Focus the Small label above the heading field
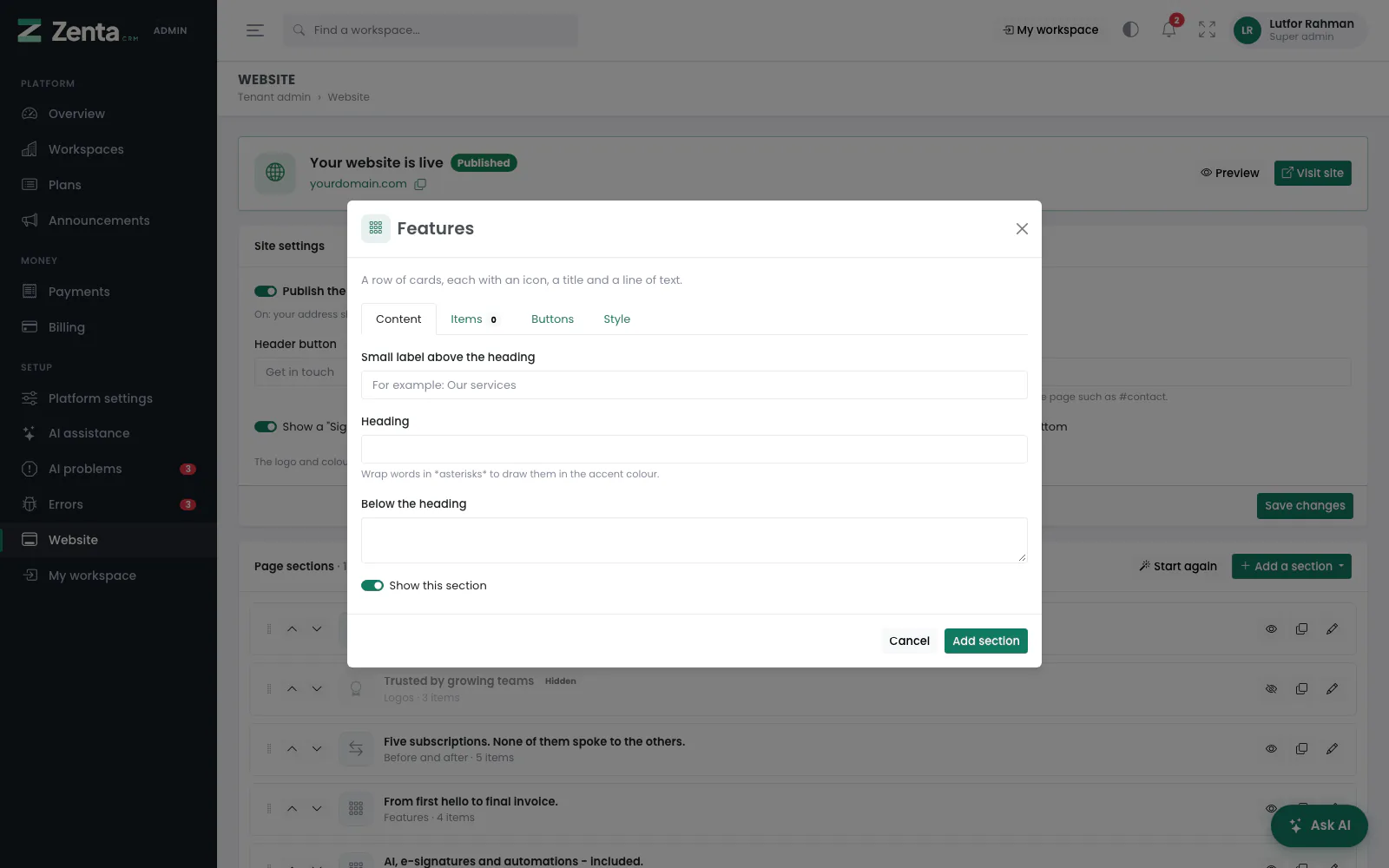Image resolution: width=1389 pixels, height=868 pixels. click(x=694, y=385)
